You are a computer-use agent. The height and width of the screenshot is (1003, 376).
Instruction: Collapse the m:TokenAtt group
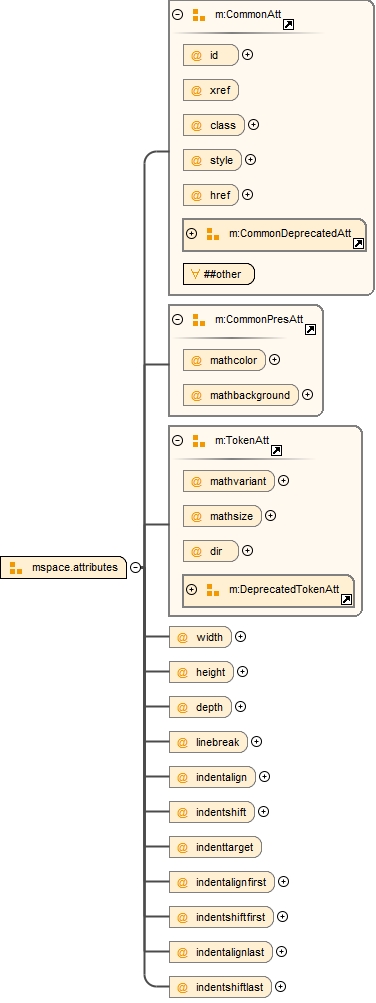[178, 440]
